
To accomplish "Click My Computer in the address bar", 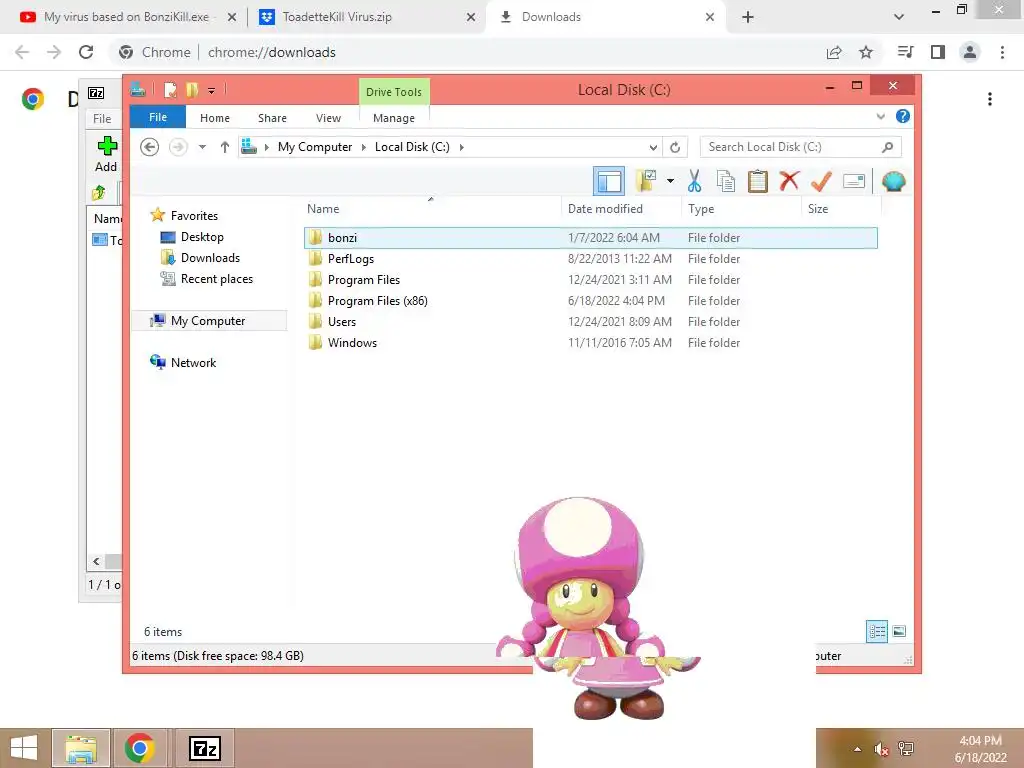I will pyautogui.click(x=315, y=147).
